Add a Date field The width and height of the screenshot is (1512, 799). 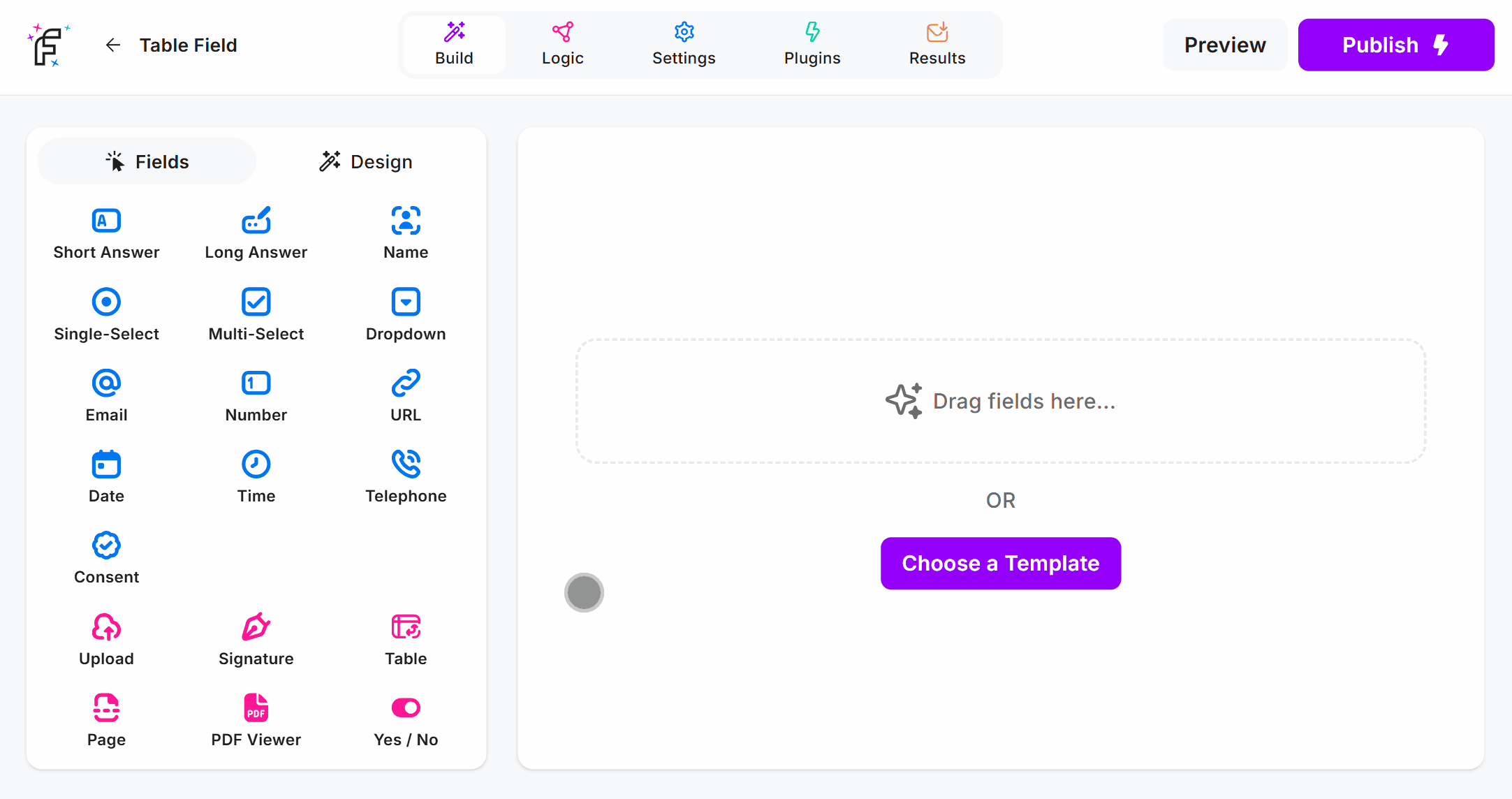pyautogui.click(x=106, y=476)
